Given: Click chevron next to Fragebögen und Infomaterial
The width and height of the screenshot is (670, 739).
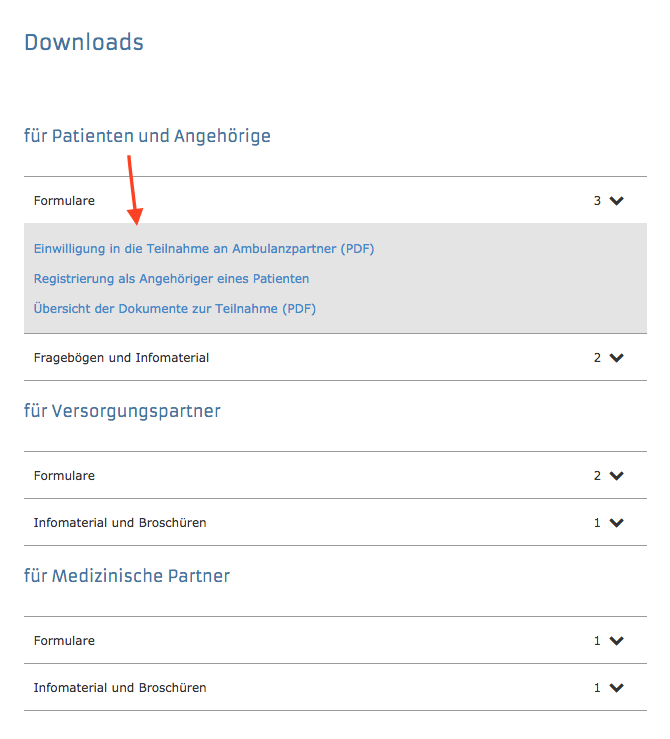Looking at the screenshot, I should (x=616, y=358).
